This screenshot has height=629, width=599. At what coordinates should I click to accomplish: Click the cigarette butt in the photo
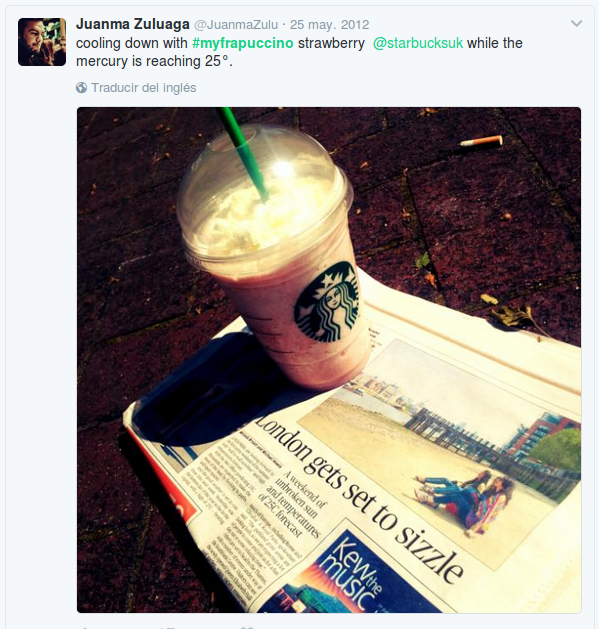pyautogui.click(x=481, y=141)
